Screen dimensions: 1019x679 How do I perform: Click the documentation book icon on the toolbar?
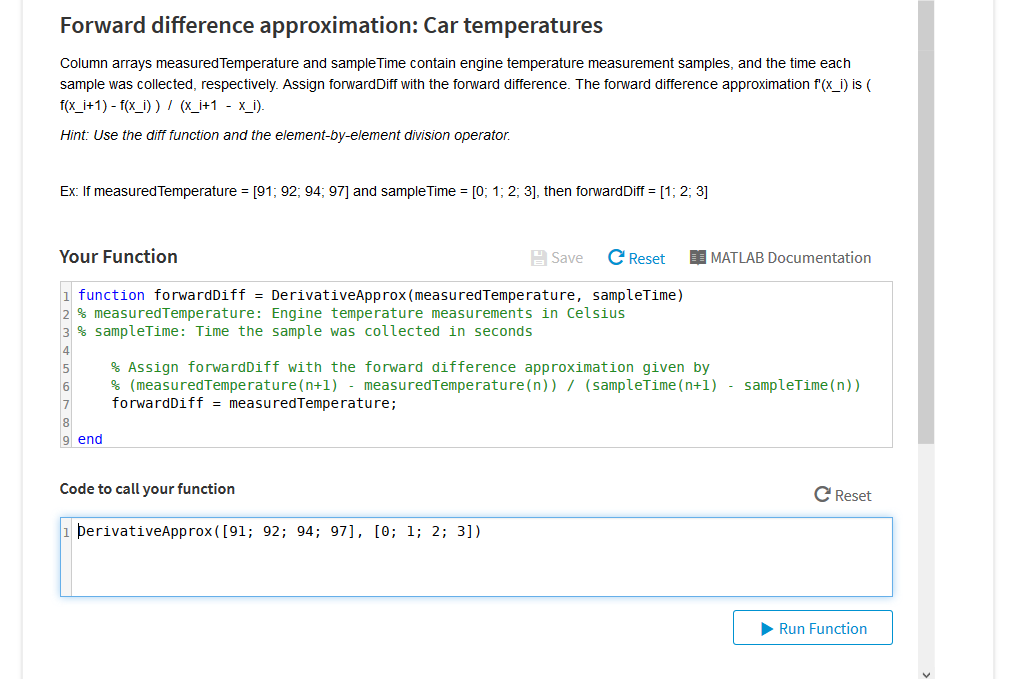point(698,257)
